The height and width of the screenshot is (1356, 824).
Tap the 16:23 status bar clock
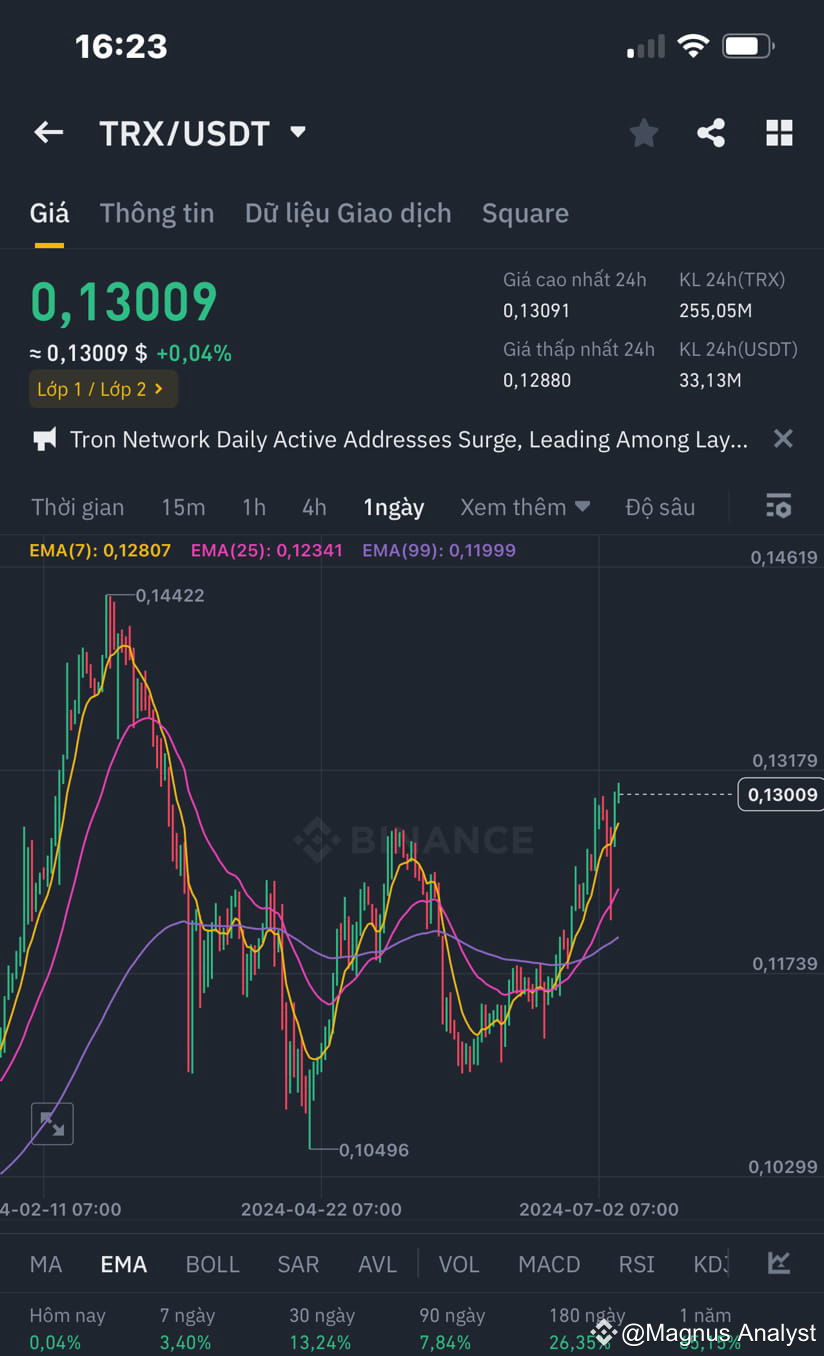(122, 46)
